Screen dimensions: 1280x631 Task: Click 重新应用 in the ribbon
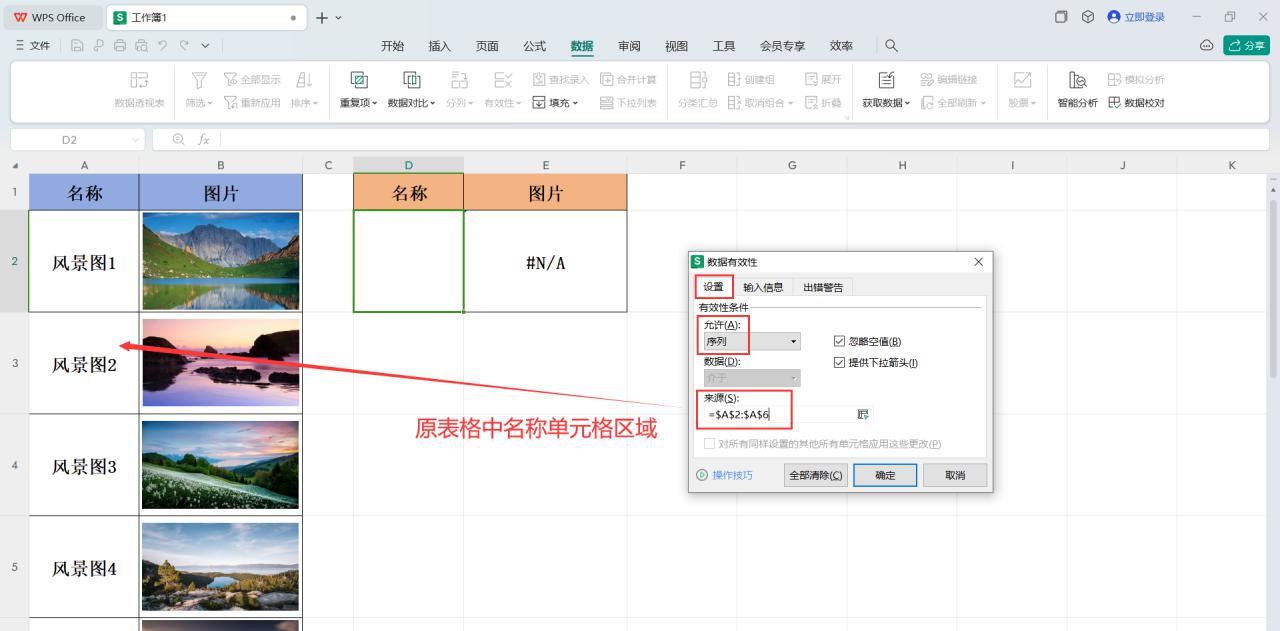point(252,102)
